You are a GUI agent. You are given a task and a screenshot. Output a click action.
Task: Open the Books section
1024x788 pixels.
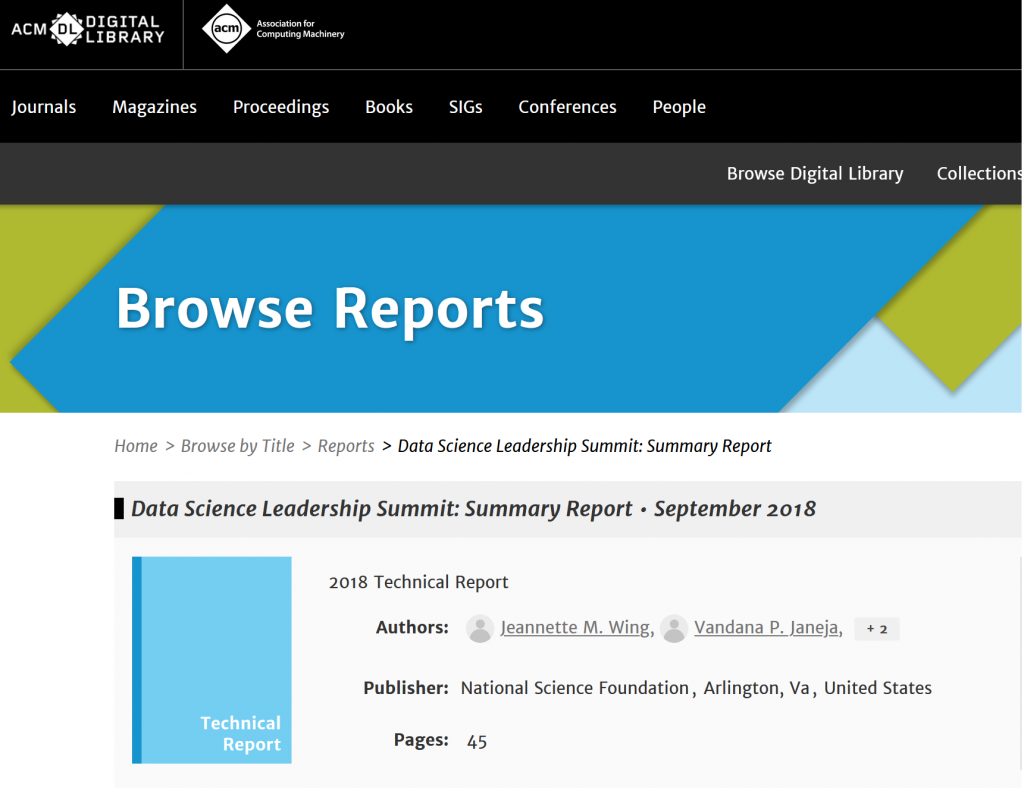click(x=389, y=106)
